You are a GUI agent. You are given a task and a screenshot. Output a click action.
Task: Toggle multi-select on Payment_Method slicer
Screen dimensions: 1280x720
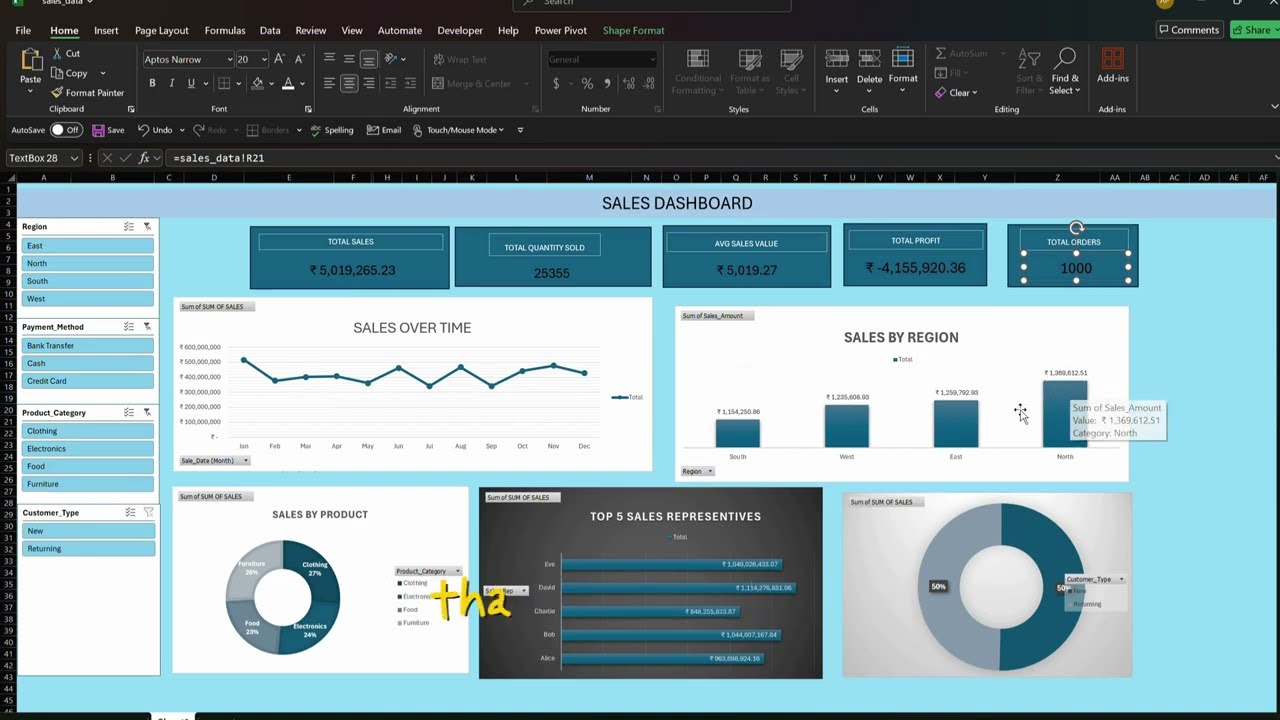coord(129,327)
